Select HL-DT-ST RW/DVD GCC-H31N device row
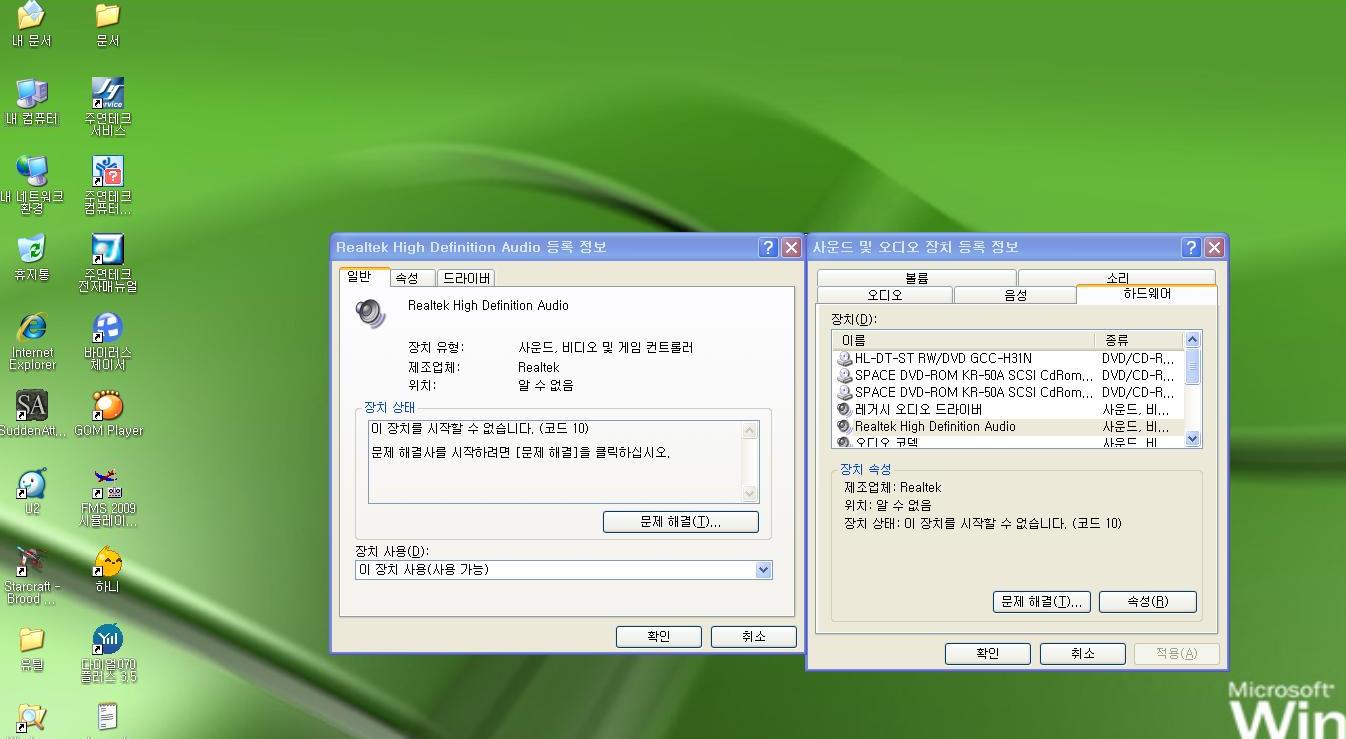 (x=1009, y=358)
